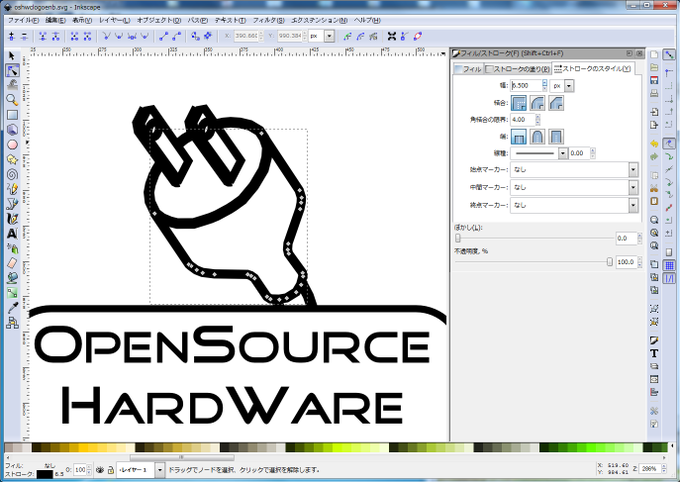Select the Pencil freehand tool
Screen dimensions: 680x482
pyautogui.click(x=12, y=189)
